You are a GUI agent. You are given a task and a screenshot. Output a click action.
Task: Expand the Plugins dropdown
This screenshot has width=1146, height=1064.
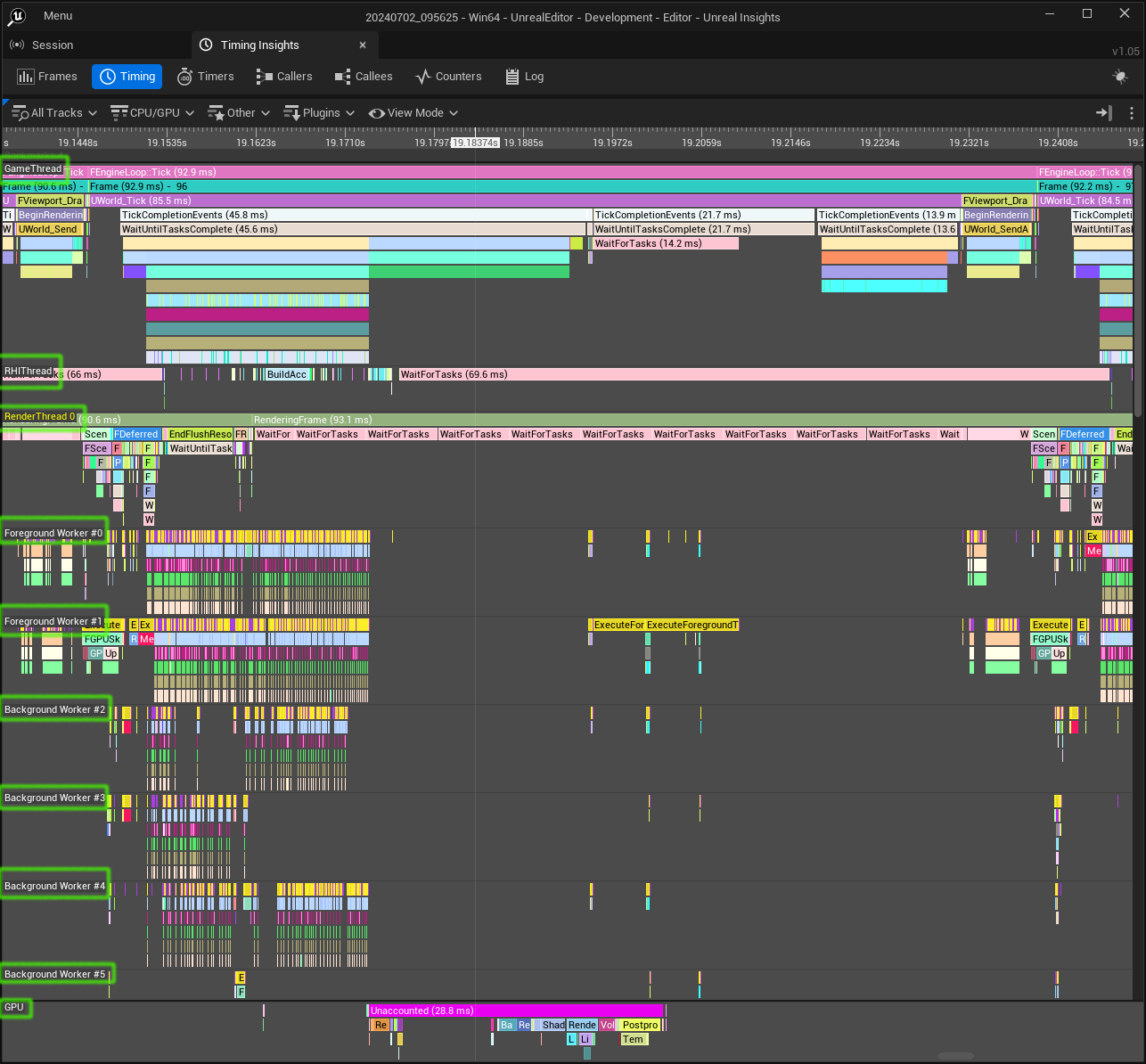pos(319,113)
